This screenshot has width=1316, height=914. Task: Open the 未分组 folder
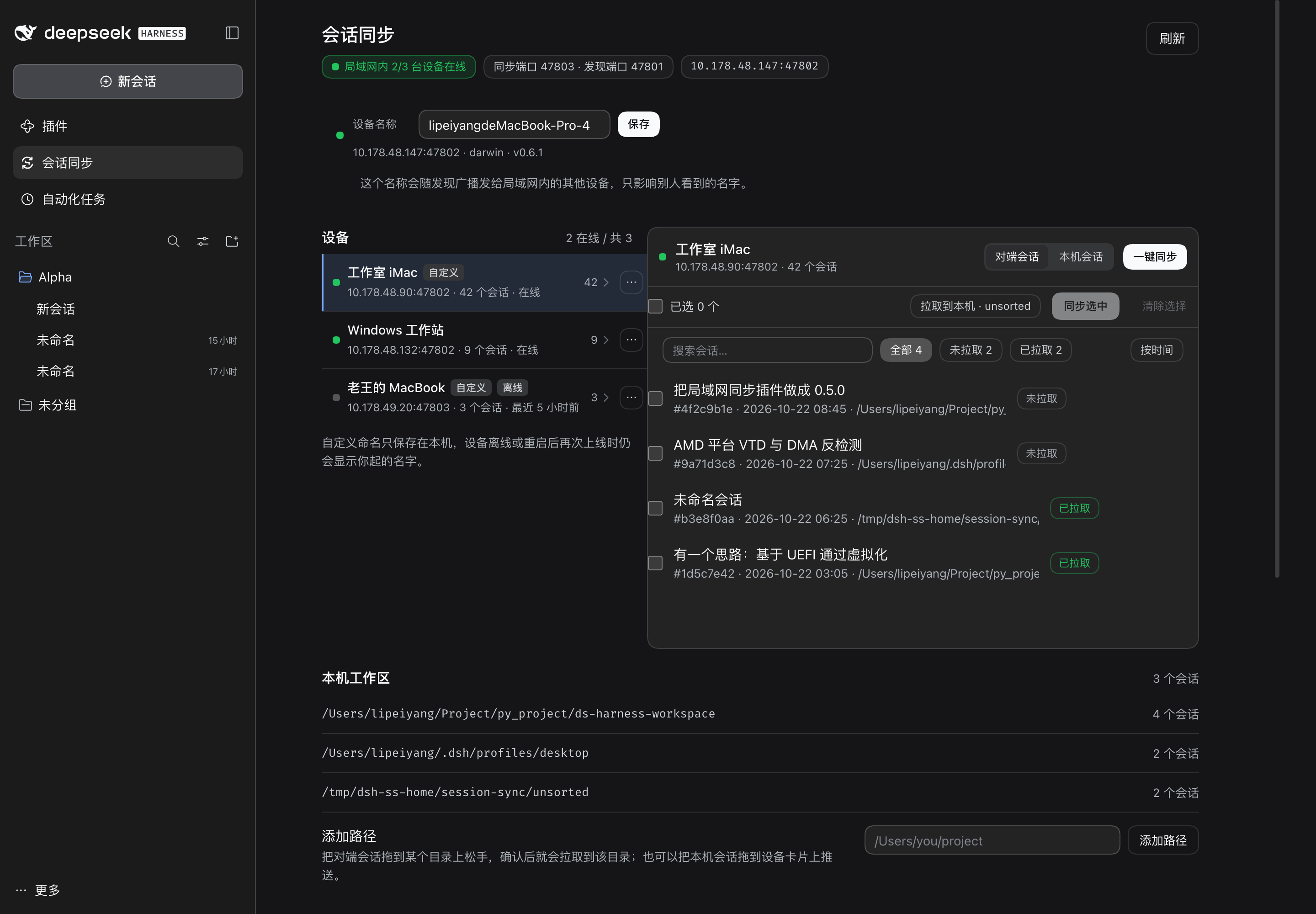[x=127, y=405]
